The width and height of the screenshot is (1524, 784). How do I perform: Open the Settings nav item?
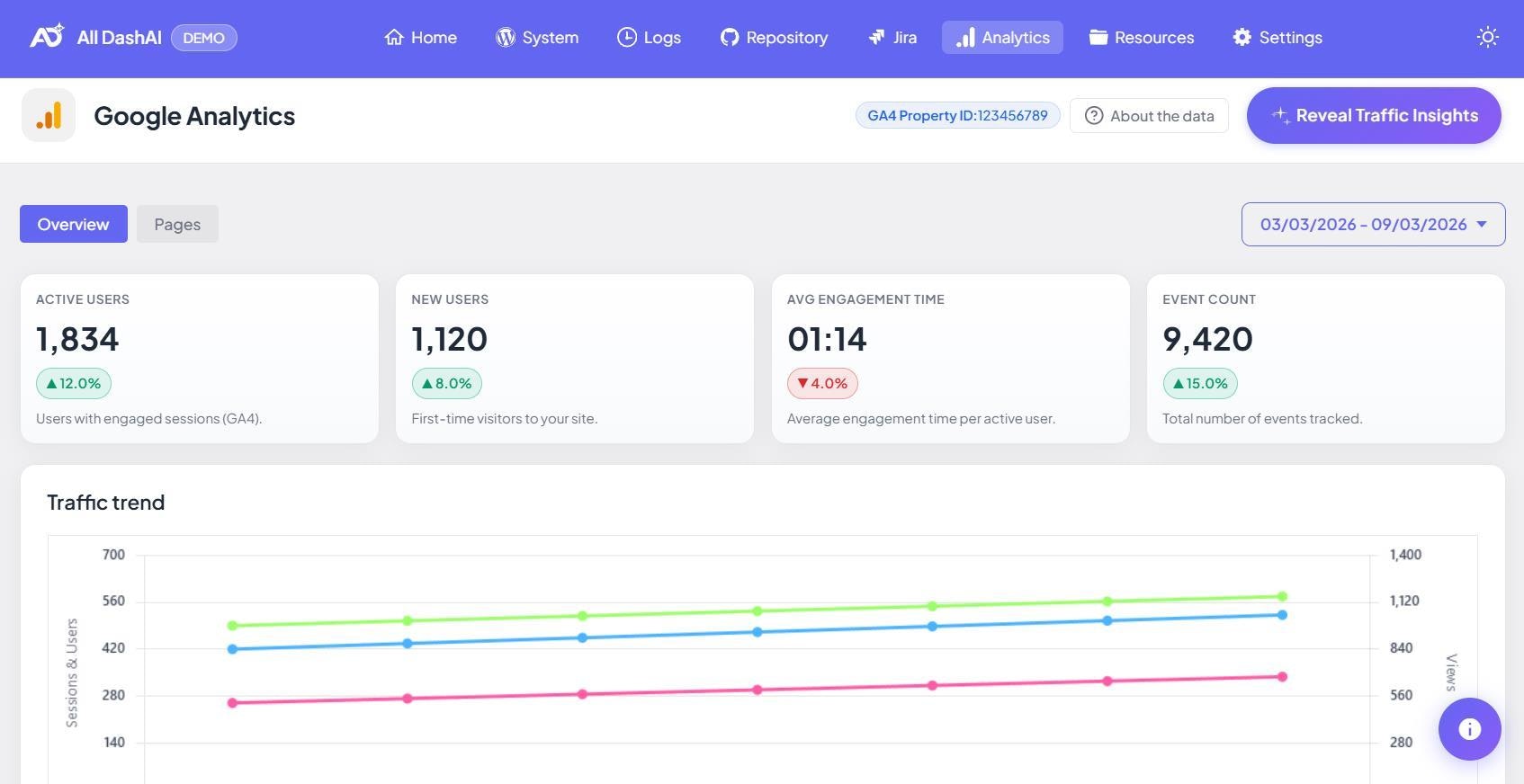(1277, 38)
